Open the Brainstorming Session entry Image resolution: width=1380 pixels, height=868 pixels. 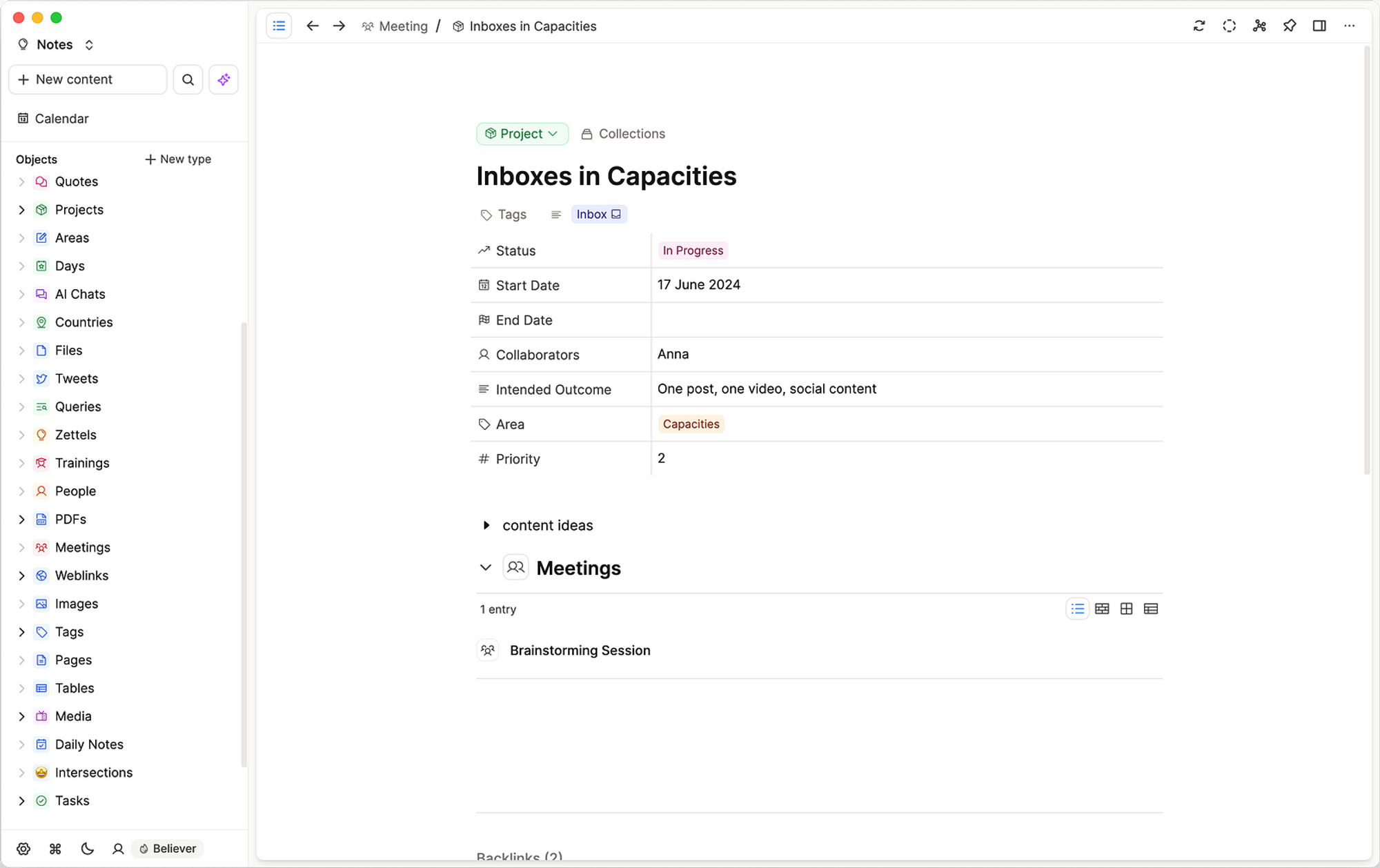click(x=580, y=651)
